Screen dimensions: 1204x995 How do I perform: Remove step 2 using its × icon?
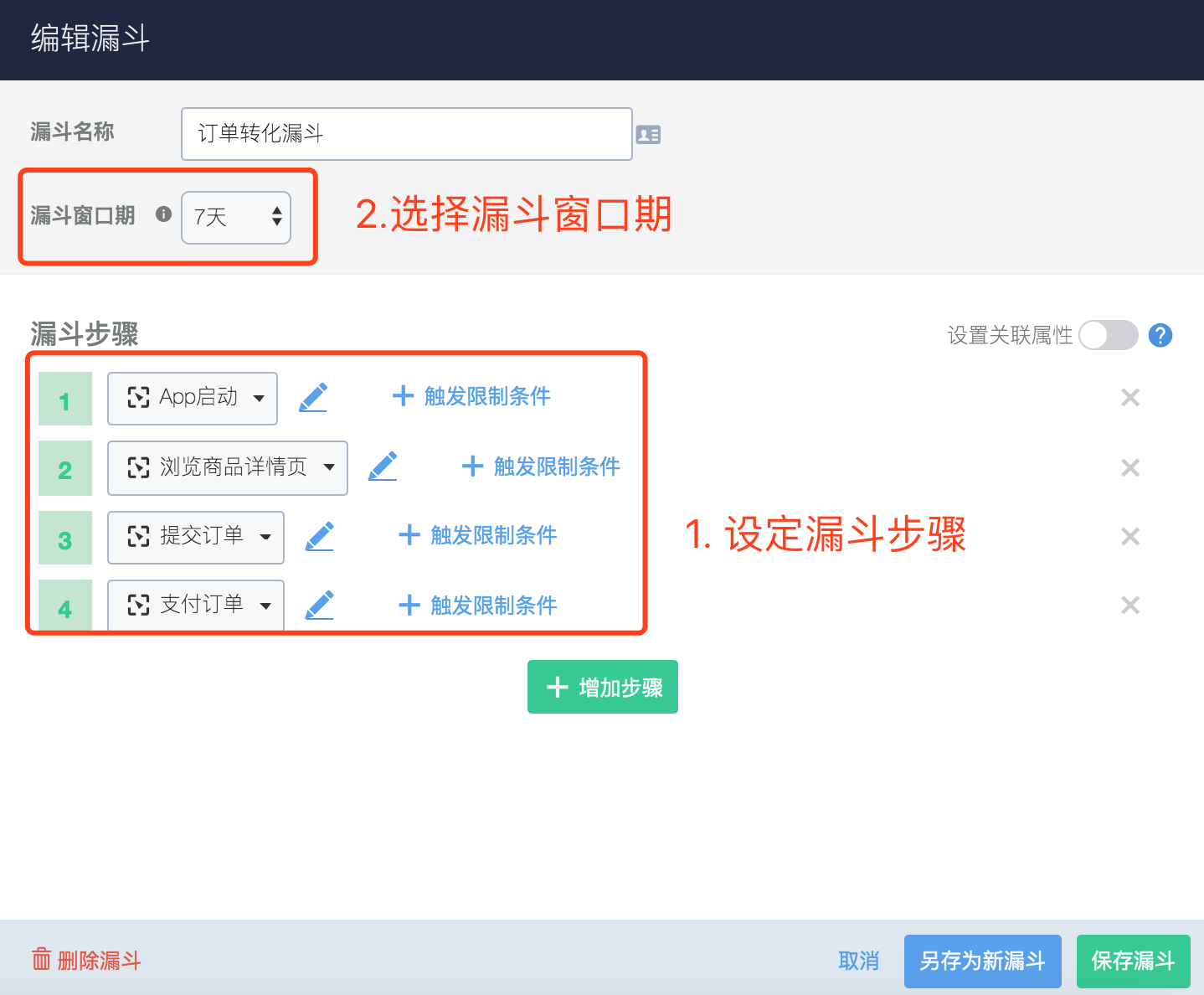pyautogui.click(x=1130, y=467)
